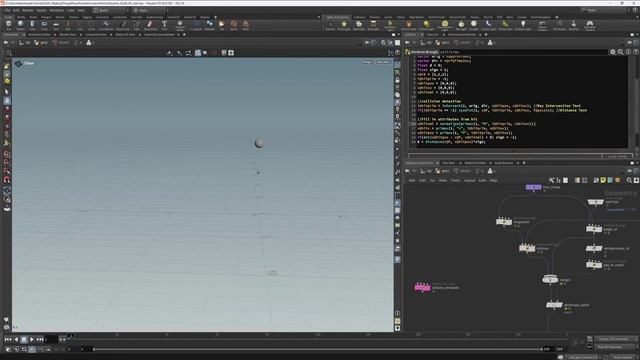Open the Persp viewport menu
The image size is (640, 360).
click(367, 62)
